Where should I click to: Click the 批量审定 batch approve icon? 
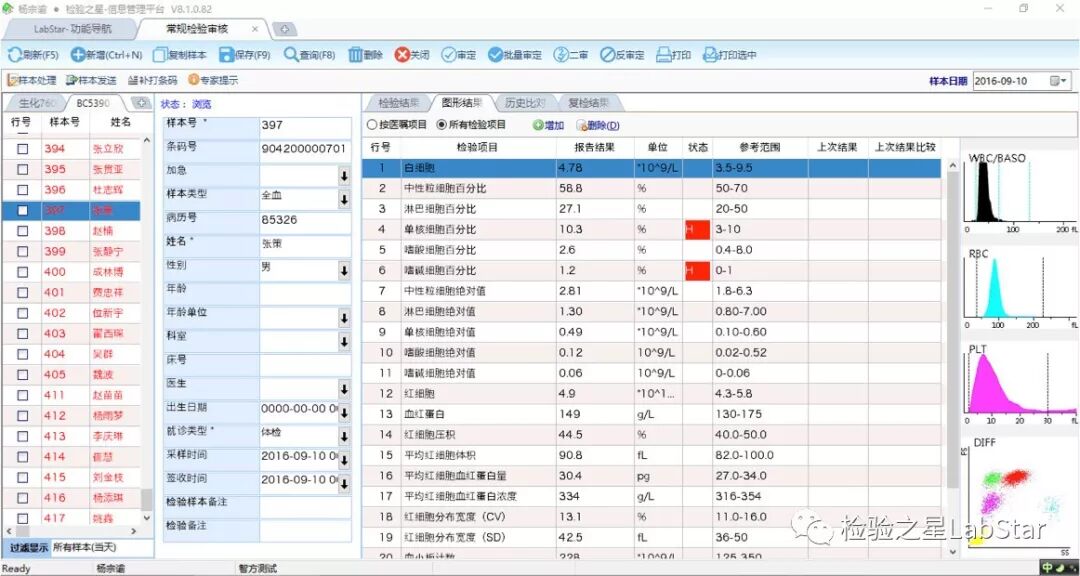(x=495, y=55)
